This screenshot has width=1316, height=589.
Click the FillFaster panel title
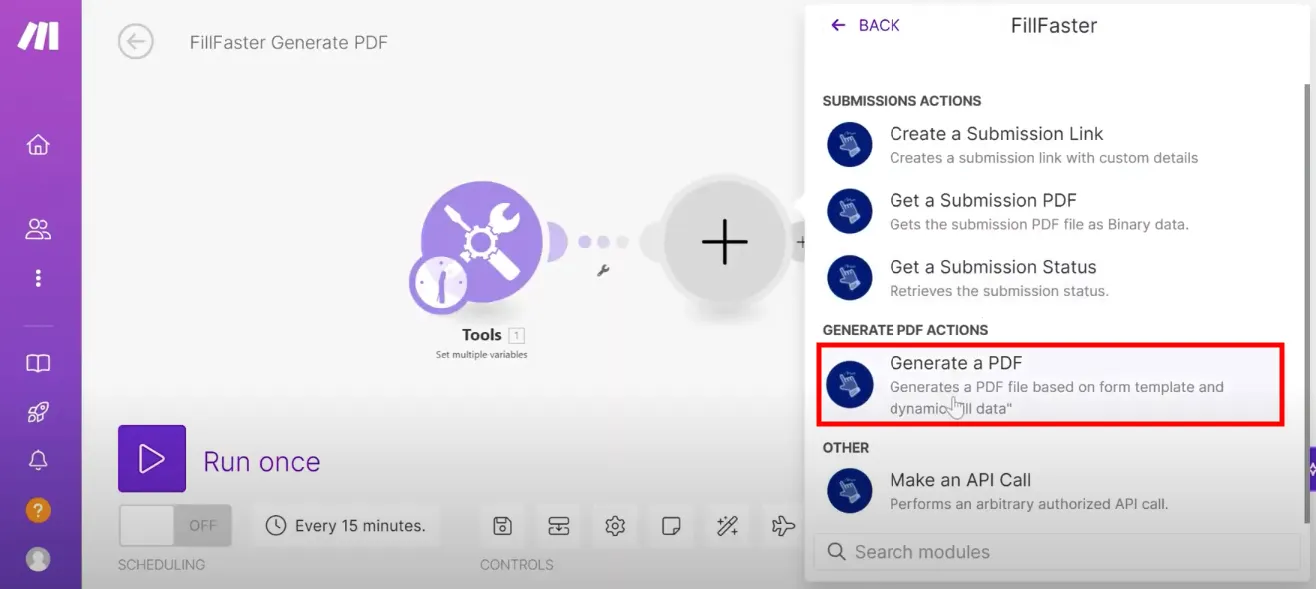click(1054, 26)
